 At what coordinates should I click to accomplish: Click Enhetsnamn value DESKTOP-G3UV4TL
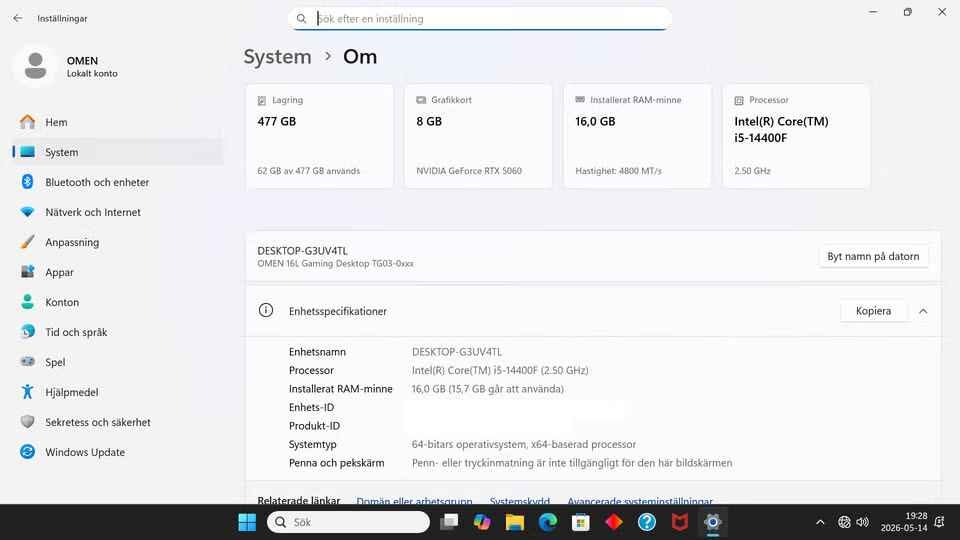point(457,352)
